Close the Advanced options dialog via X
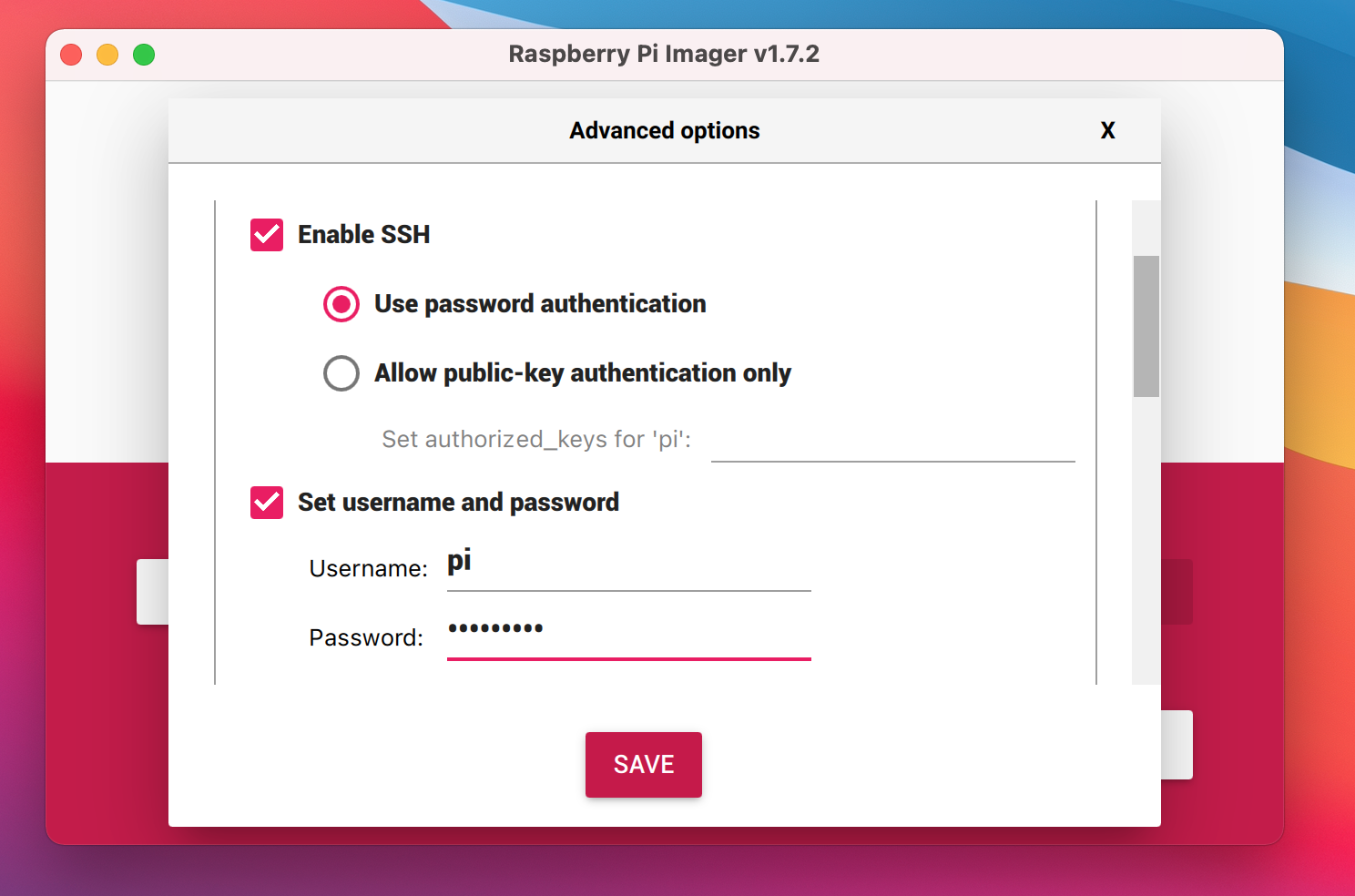Screen dimensions: 1355x896 [1107, 130]
